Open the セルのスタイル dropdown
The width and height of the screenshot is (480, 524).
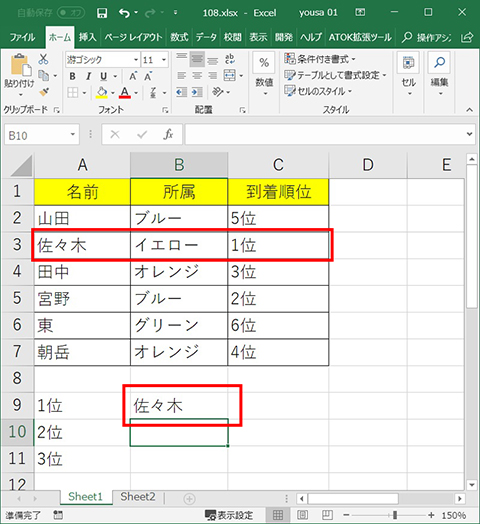(318, 91)
